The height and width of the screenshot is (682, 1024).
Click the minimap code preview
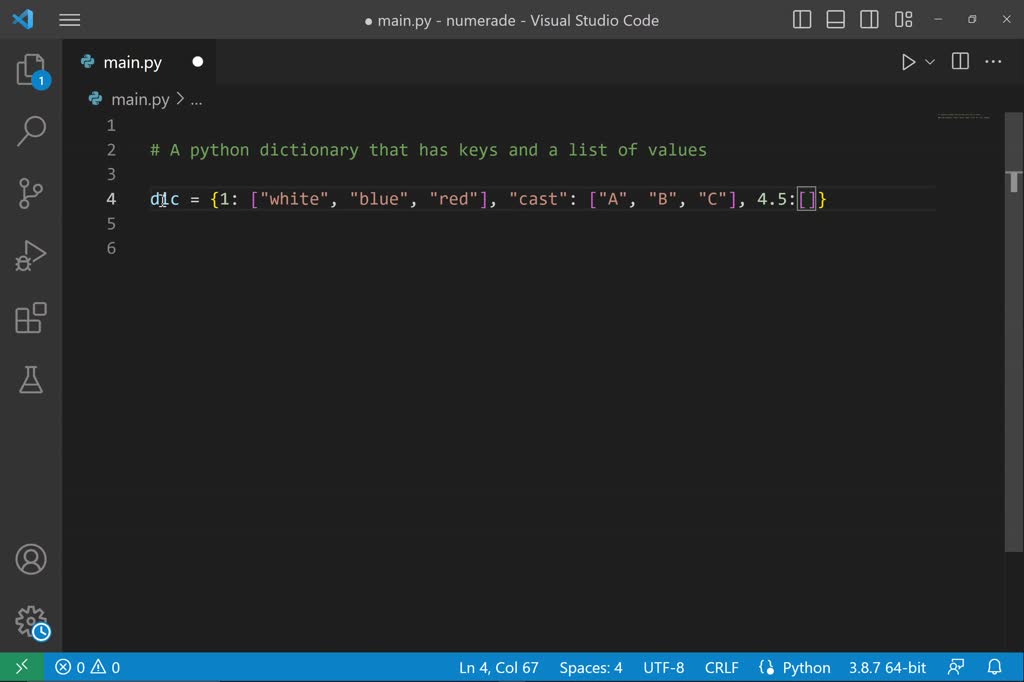point(963,116)
